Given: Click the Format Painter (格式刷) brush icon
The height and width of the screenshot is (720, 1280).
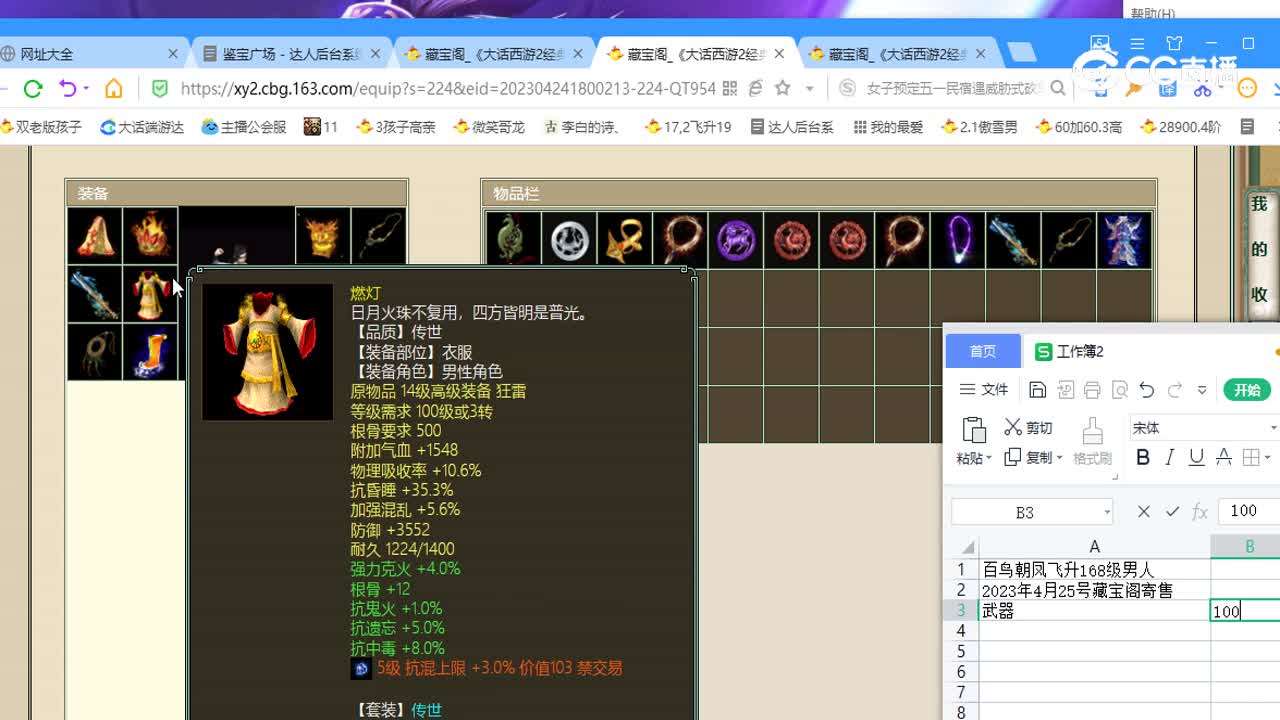Looking at the screenshot, I should pos(1092,431).
